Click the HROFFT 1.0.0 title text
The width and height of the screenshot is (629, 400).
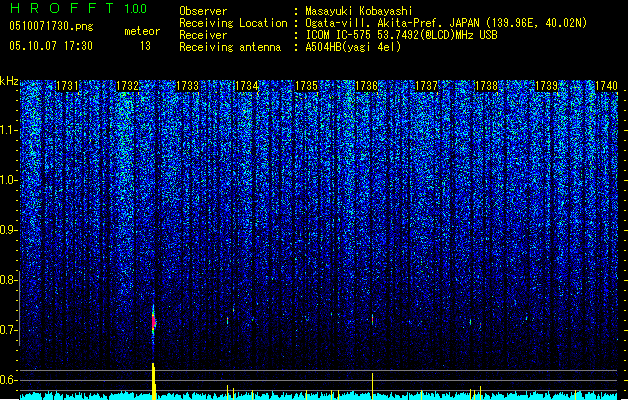(x=79, y=8)
